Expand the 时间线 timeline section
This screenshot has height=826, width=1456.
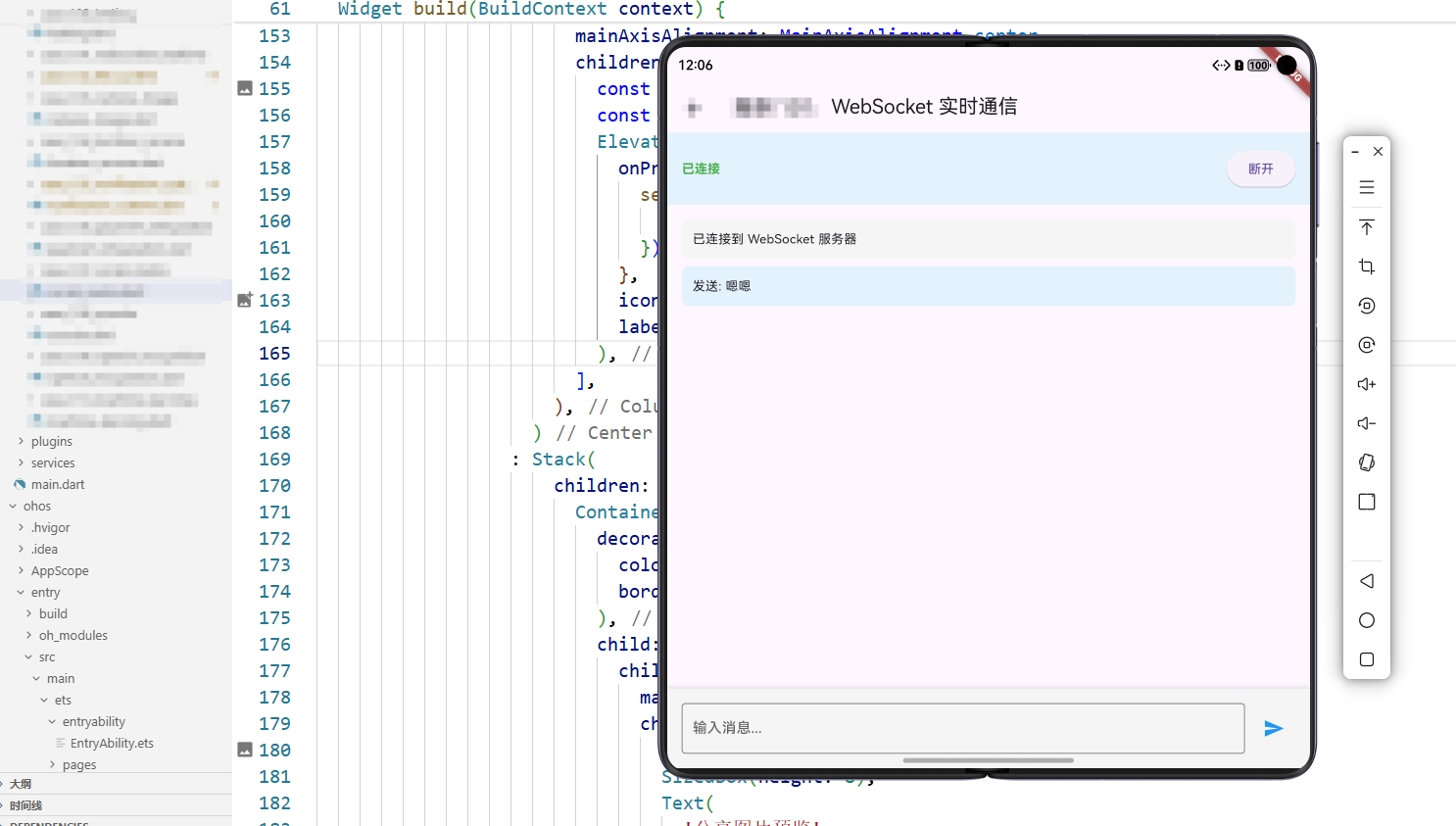(25, 805)
